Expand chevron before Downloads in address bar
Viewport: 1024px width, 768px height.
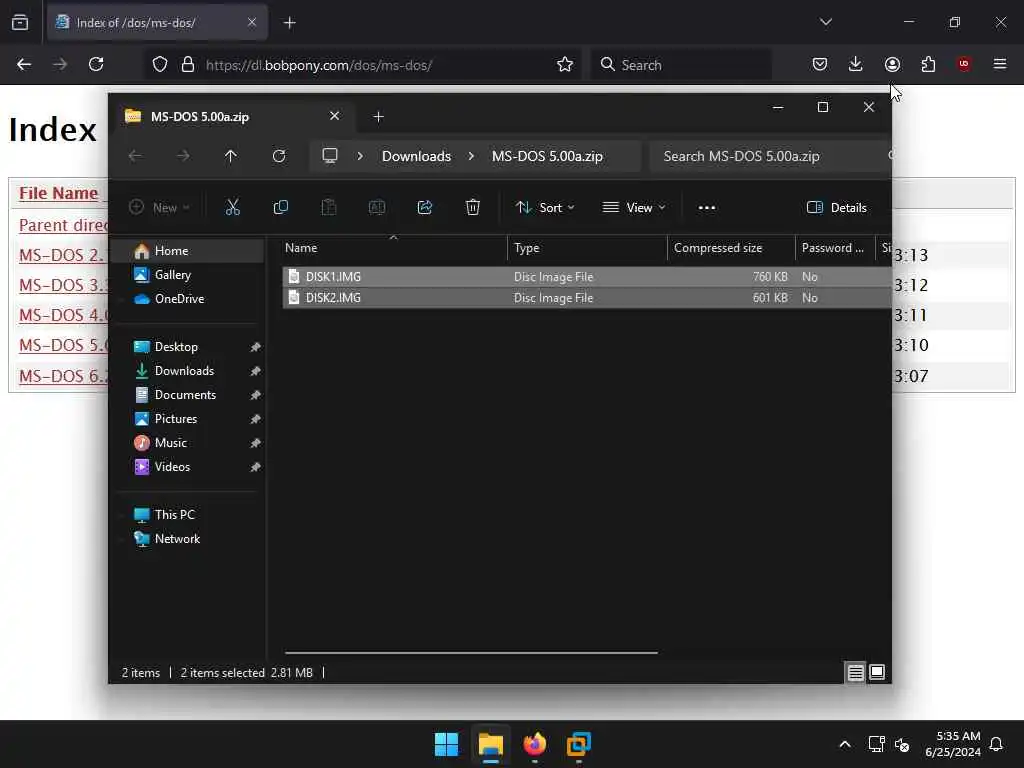pyautogui.click(x=360, y=156)
